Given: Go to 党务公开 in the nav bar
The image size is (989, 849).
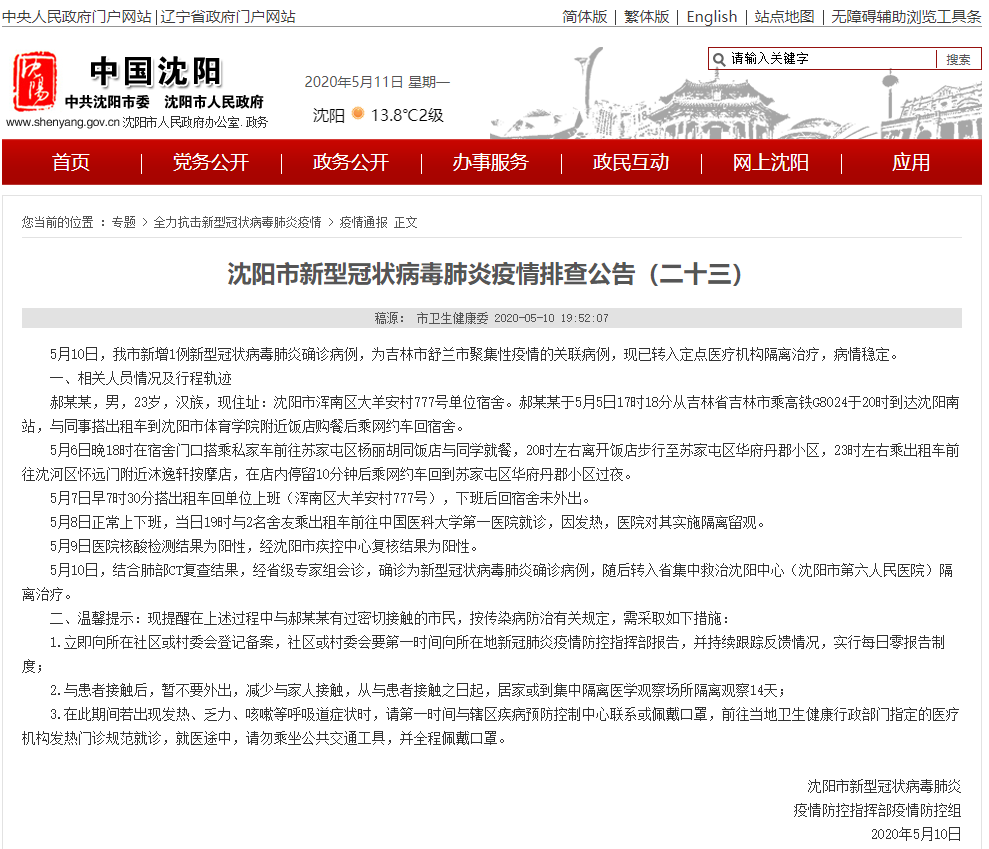Looking at the screenshot, I should pos(211,162).
